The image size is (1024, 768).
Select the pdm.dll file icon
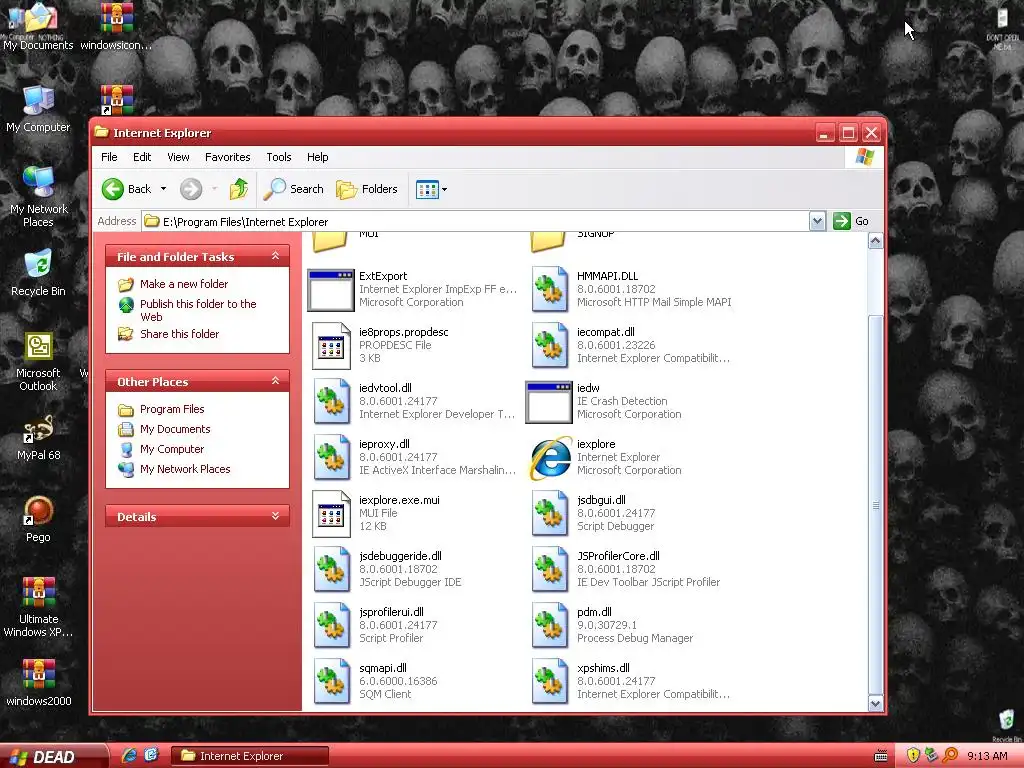[550, 625]
